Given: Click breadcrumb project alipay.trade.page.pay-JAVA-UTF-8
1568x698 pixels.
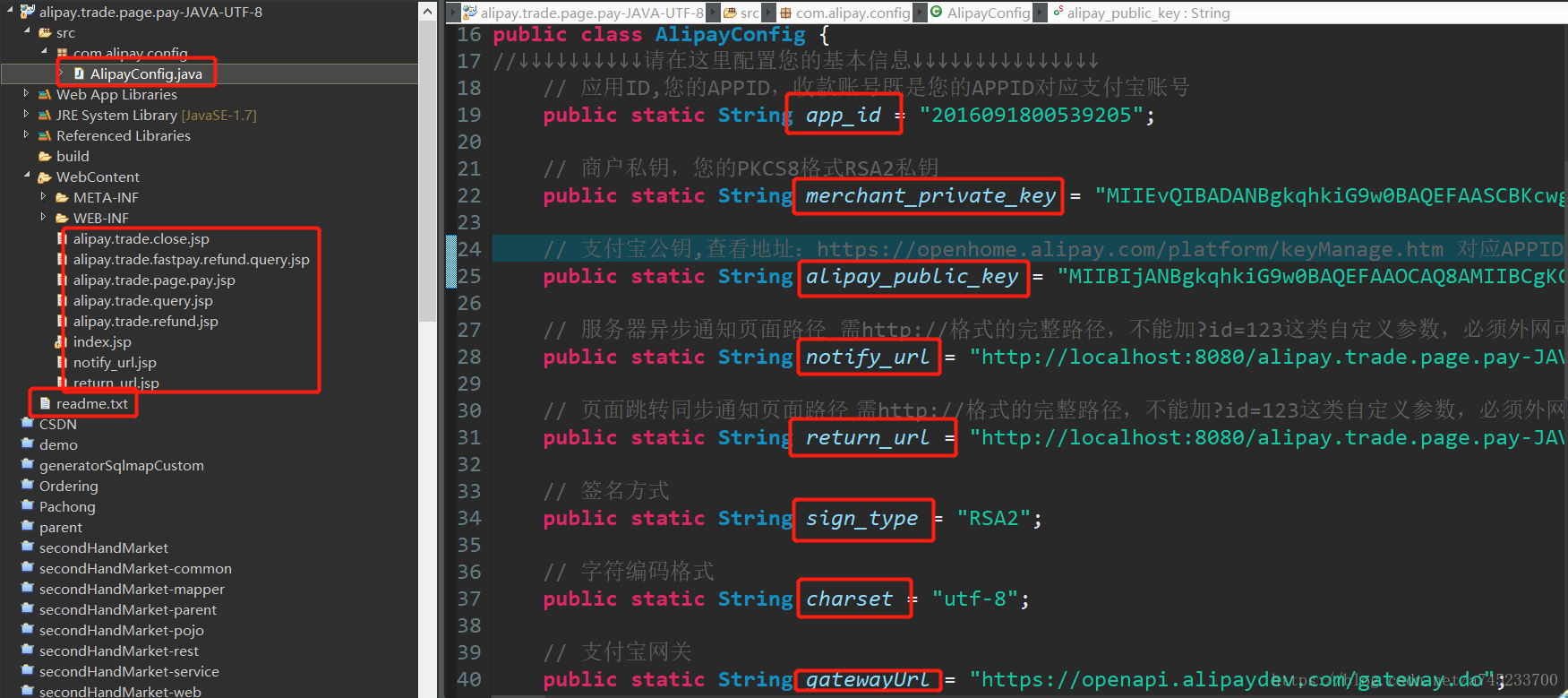Looking at the screenshot, I should [592, 13].
